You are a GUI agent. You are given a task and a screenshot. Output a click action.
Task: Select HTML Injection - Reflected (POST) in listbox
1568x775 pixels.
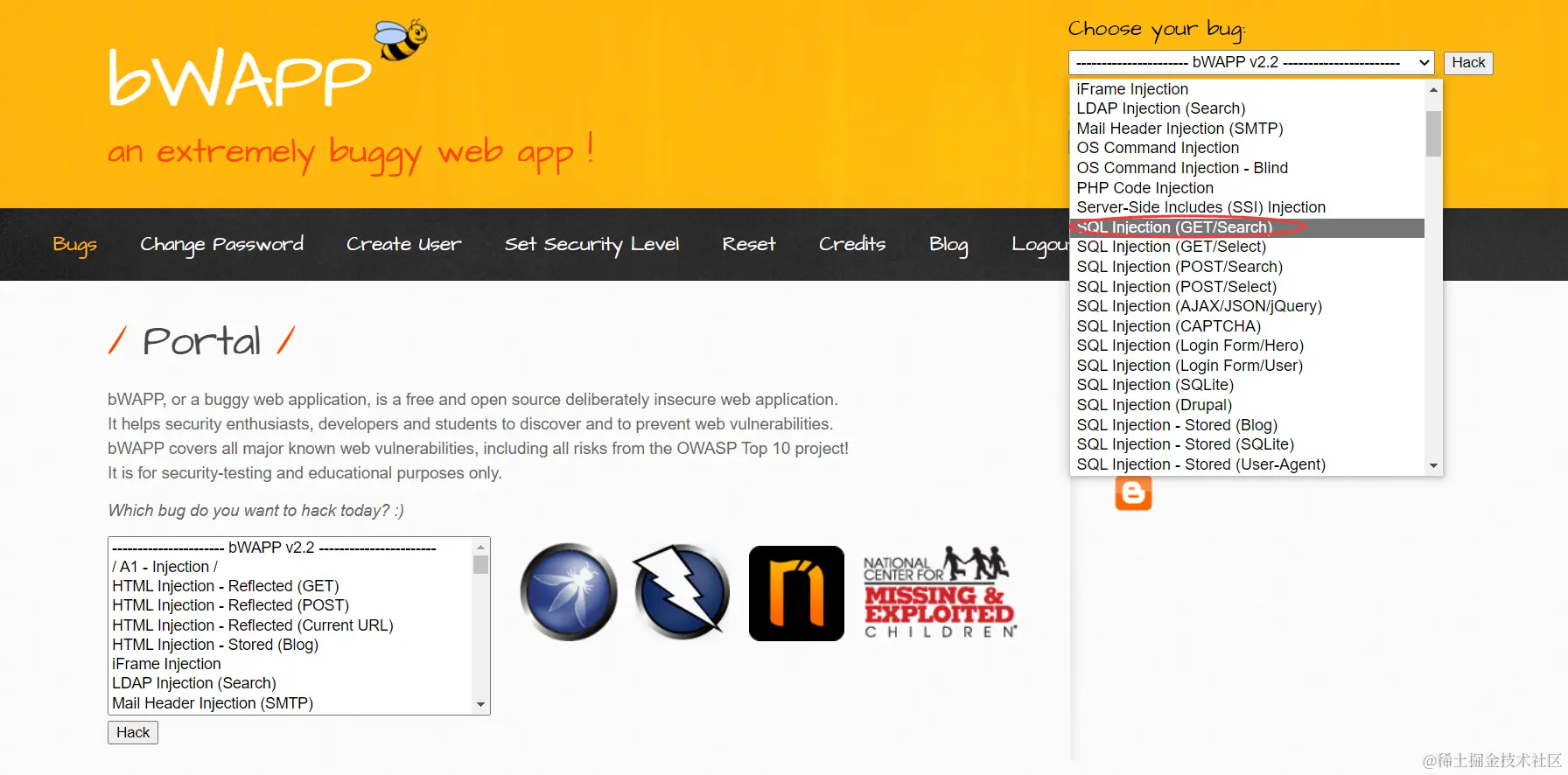pos(290,605)
